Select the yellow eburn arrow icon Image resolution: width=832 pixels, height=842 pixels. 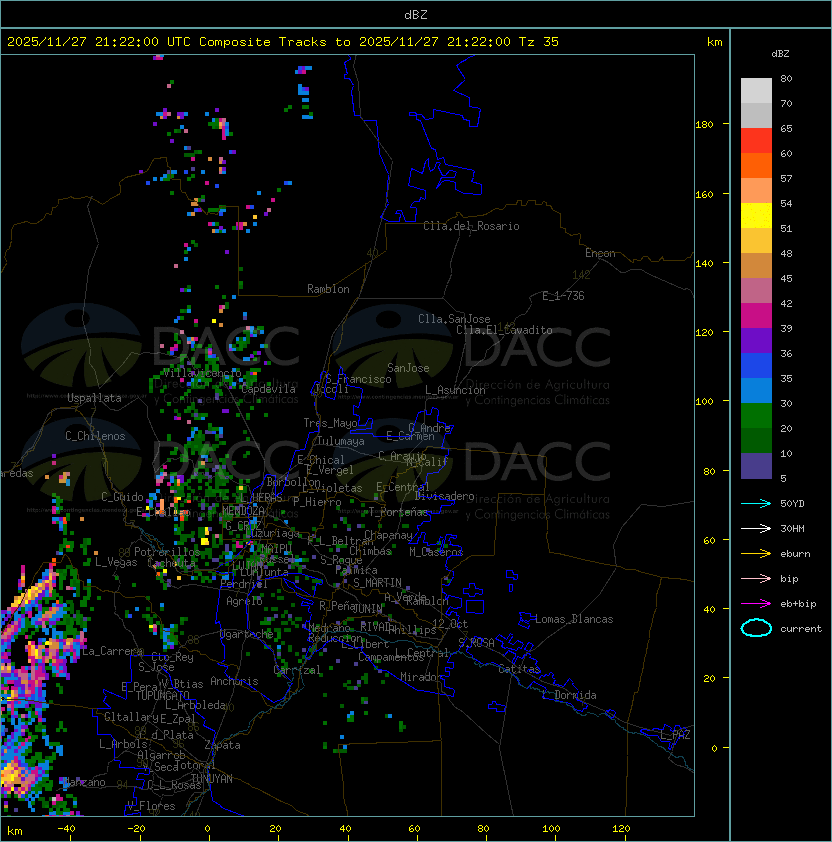click(756, 554)
